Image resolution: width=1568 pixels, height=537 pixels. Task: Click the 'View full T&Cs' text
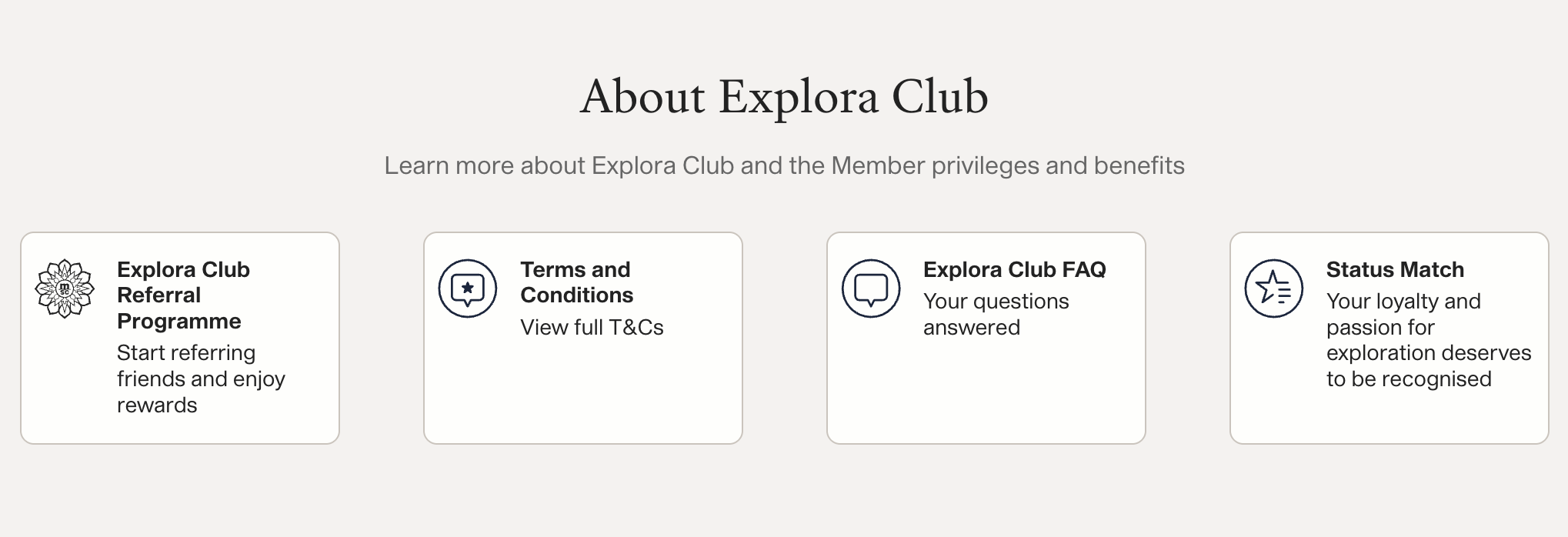click(x=592, y=328)
